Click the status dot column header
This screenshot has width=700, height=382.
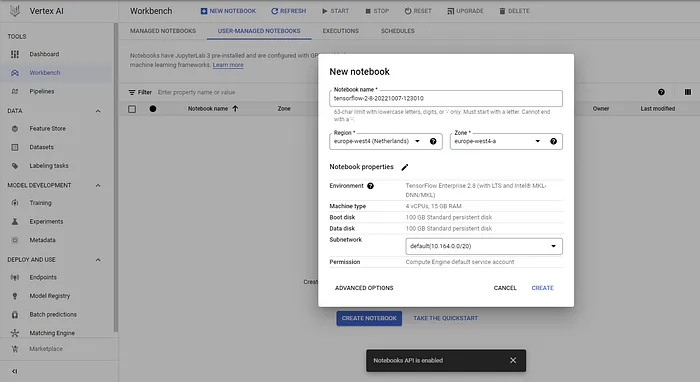[x=153, y=109]
